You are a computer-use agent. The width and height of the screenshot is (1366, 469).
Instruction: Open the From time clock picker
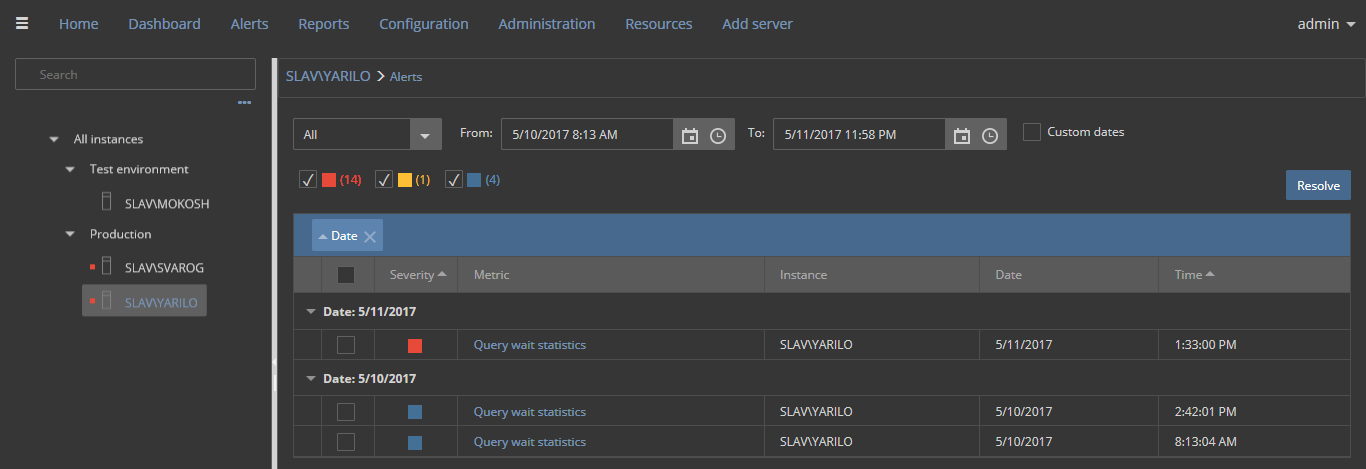tap(718, 135)
